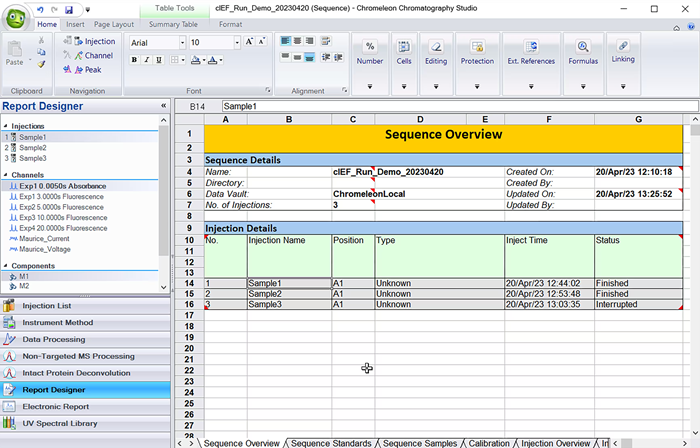Click the Editing eraser icon
This screenshot has width=700, height=448.
[436, 47]
